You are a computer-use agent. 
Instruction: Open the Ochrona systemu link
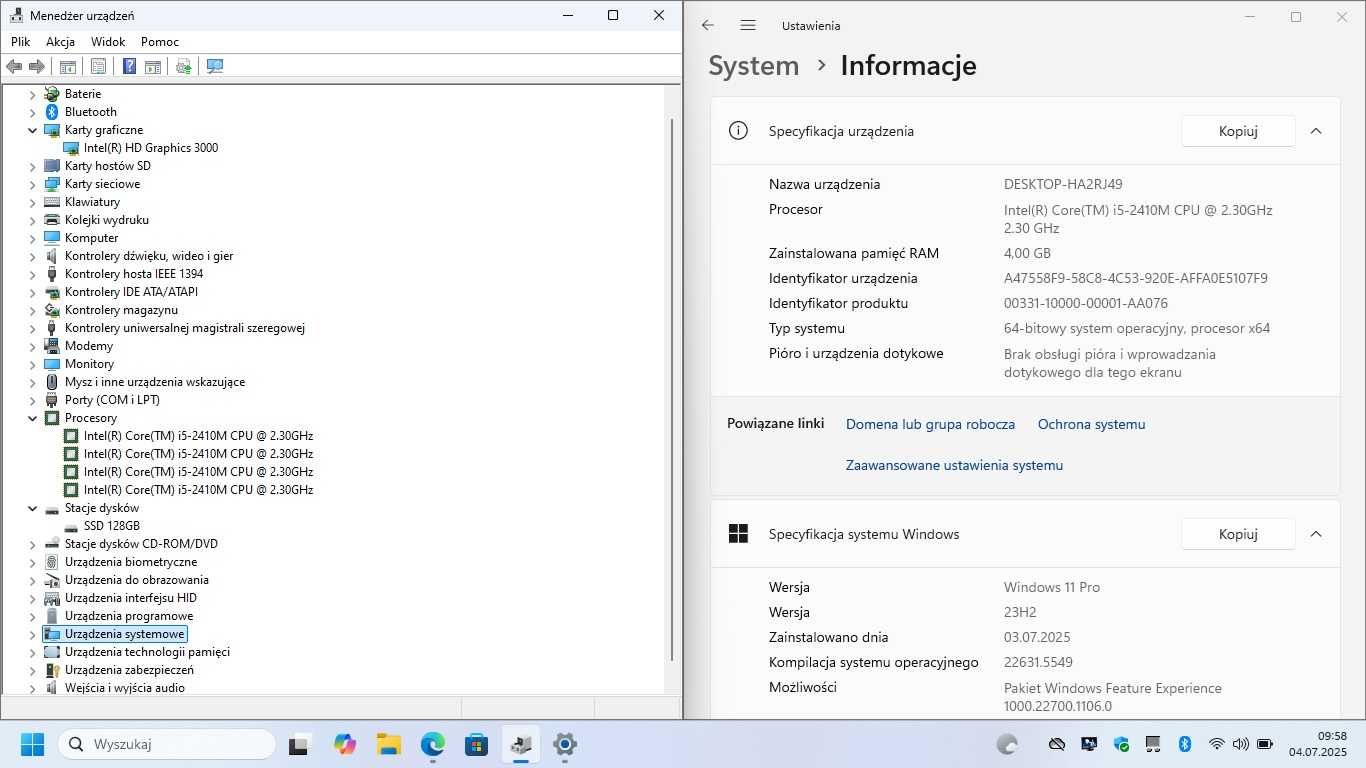coord(1091,424)
